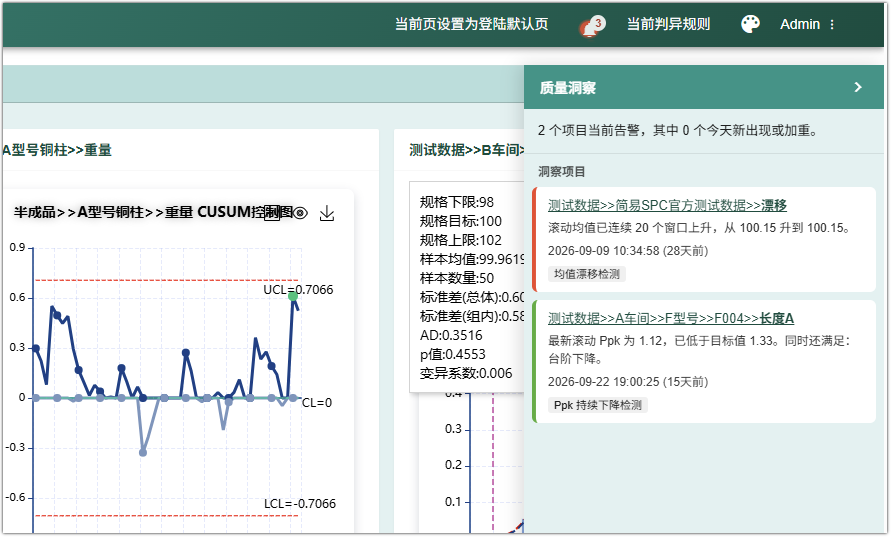Click the 标准差(组内) row in stats box
This screenshot has width=891, height=537.
(x=472, y=317)
